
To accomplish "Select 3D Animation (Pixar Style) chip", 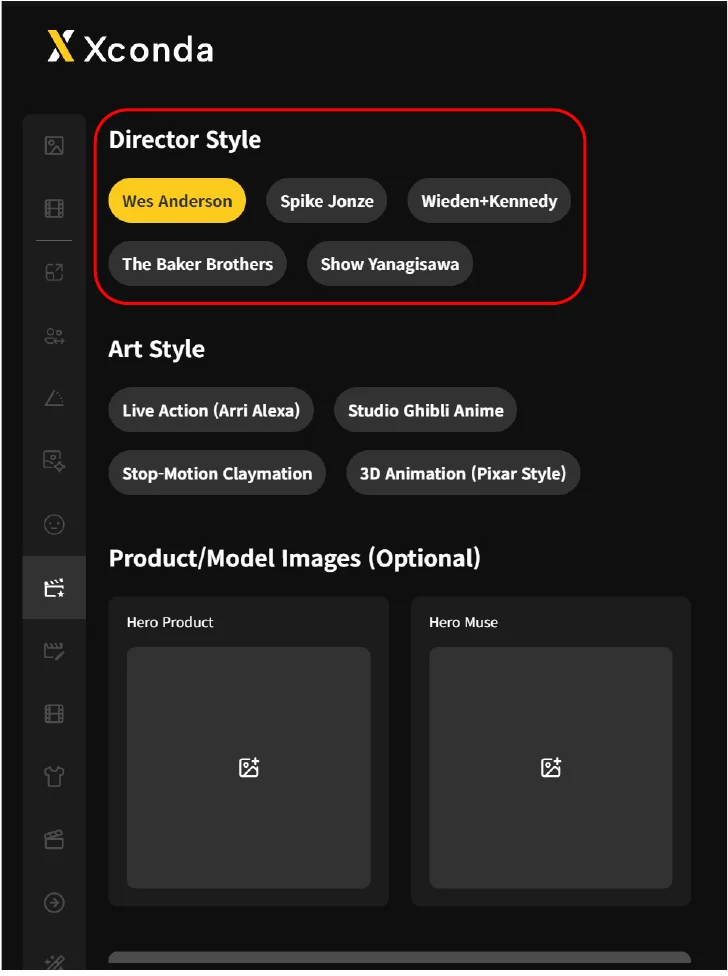I will [463, 473].
